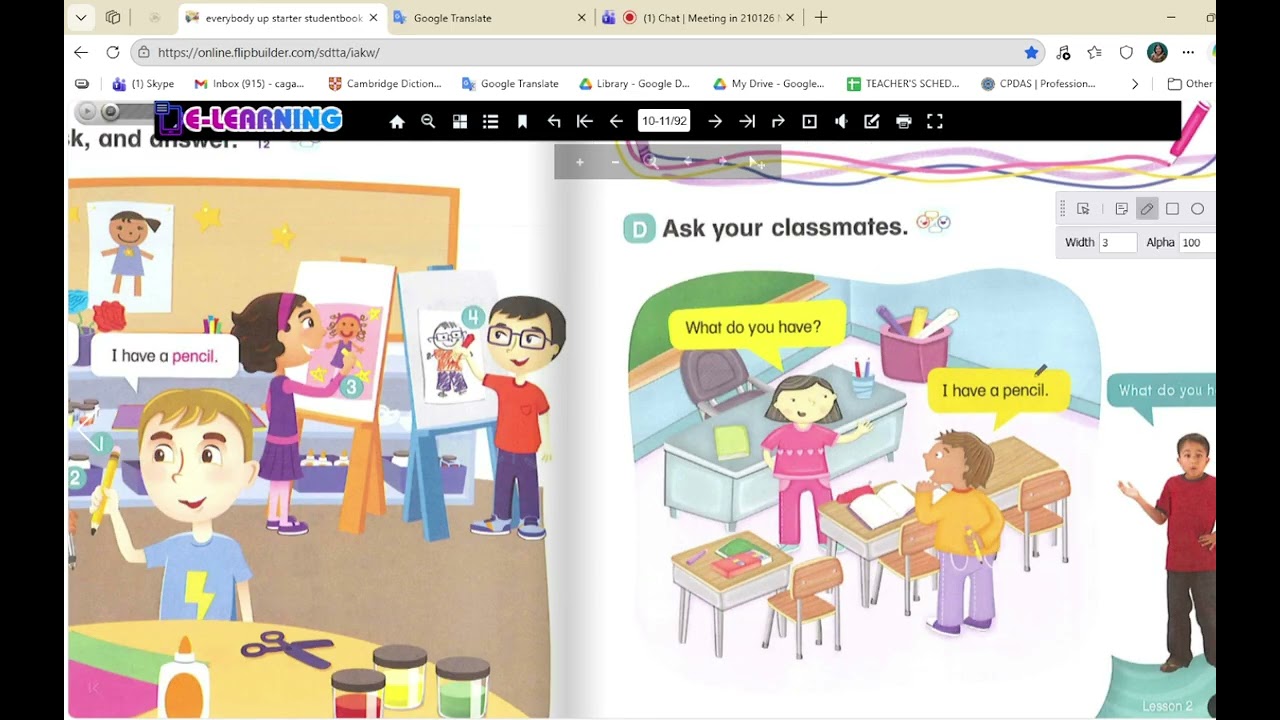This screenshot has height=720, width=1280.
Task: Open the Other favorites folder
Action: coord(1190,84)
